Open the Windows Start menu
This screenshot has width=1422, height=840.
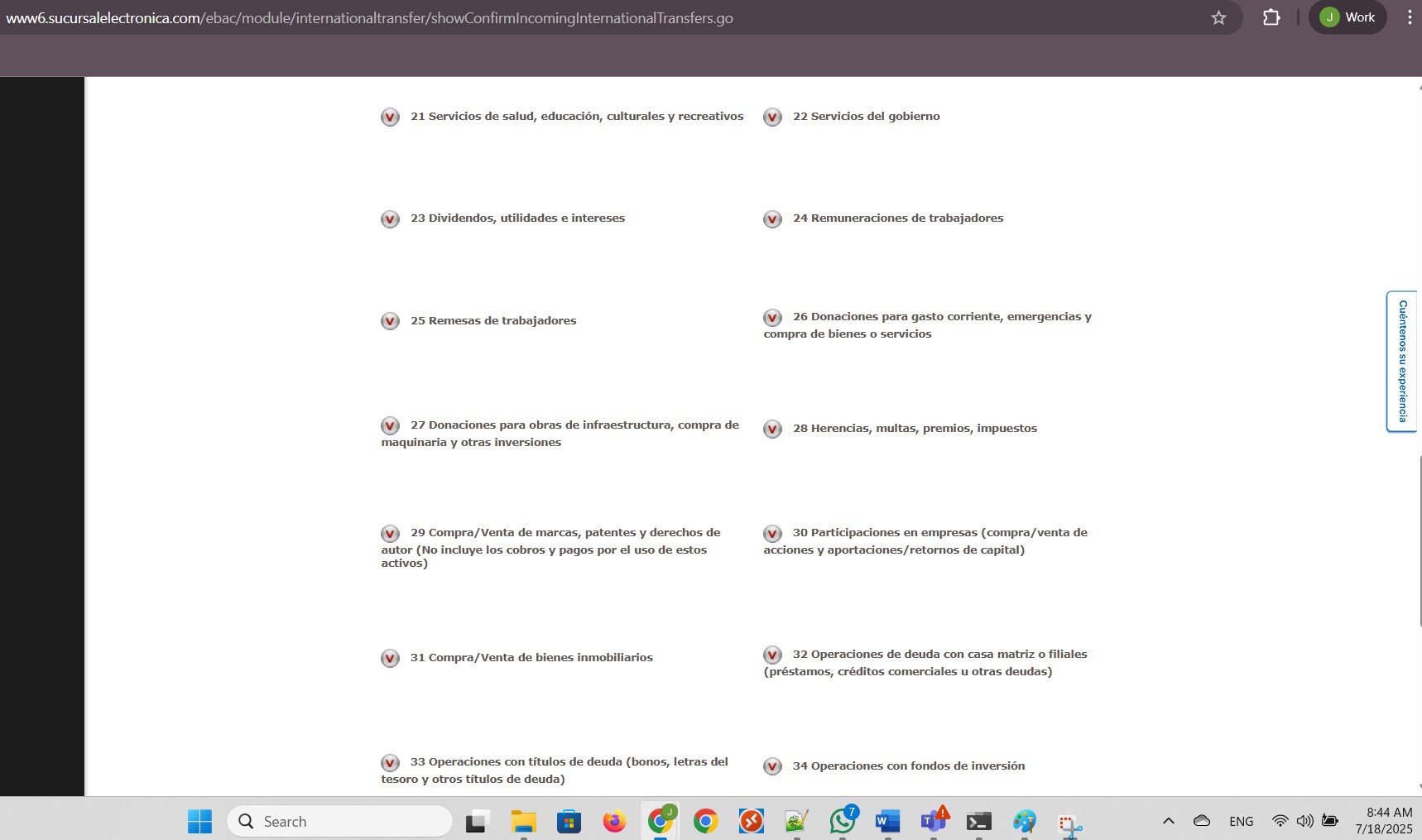(199, 821)
